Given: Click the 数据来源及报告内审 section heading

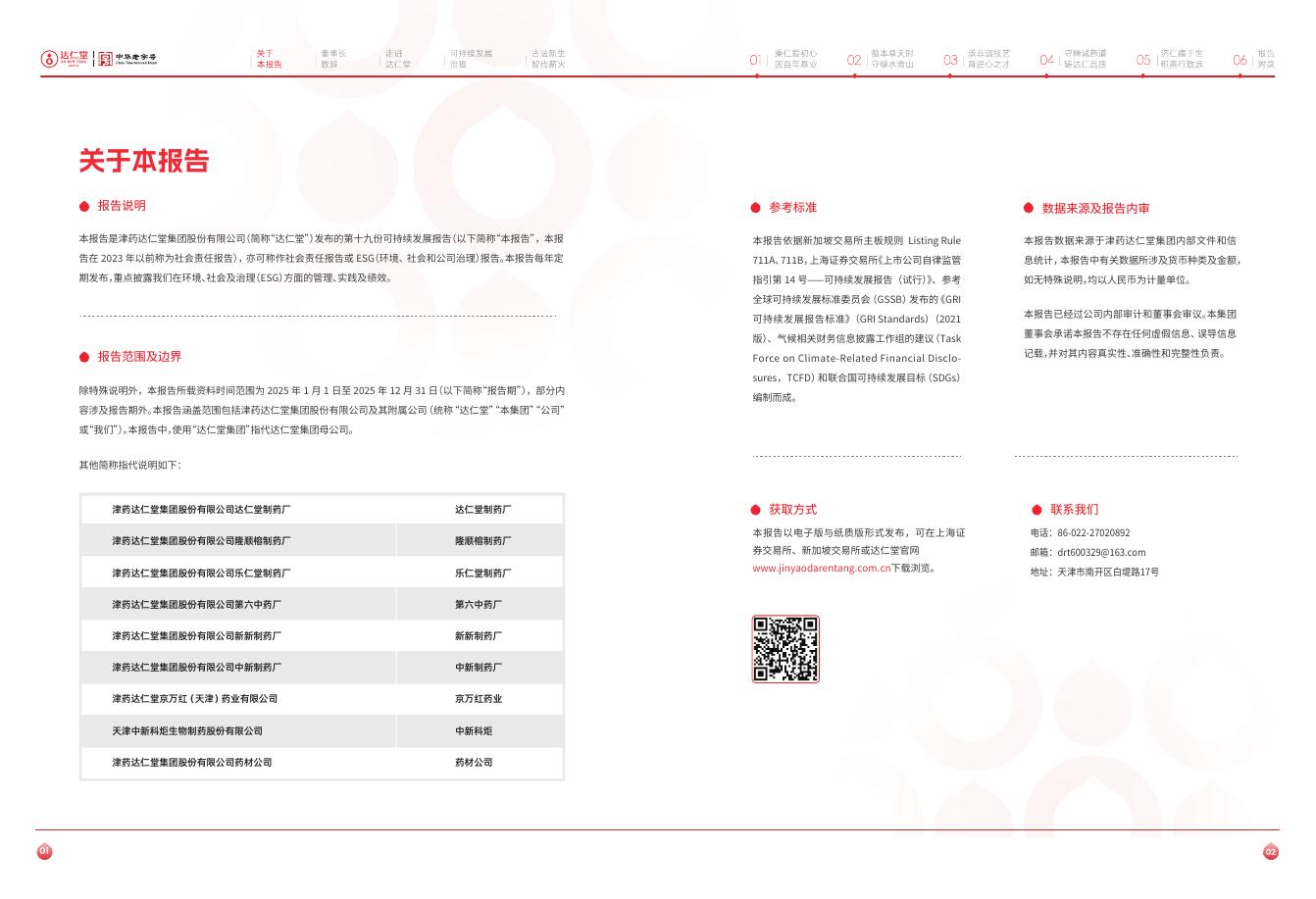Looking at the screenshot, I should pos(1096,209).
